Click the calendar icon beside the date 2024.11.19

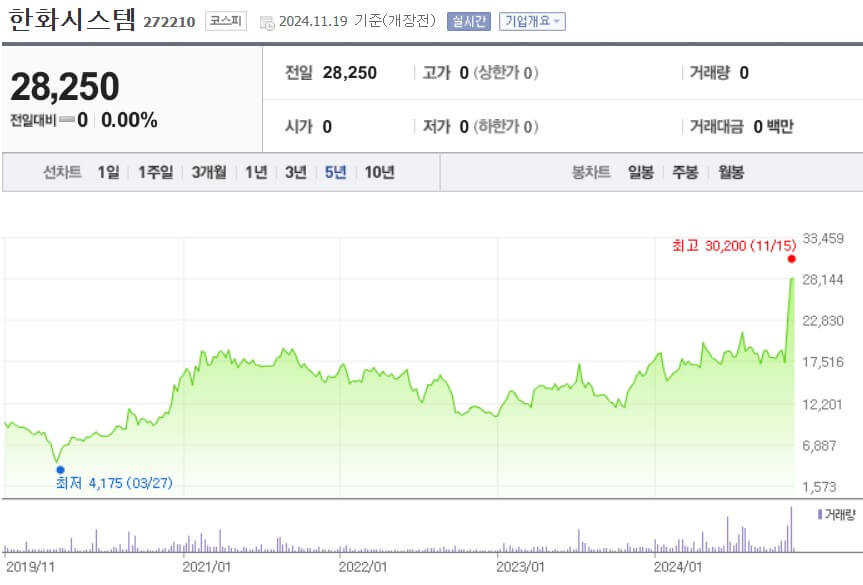(267, 23)
